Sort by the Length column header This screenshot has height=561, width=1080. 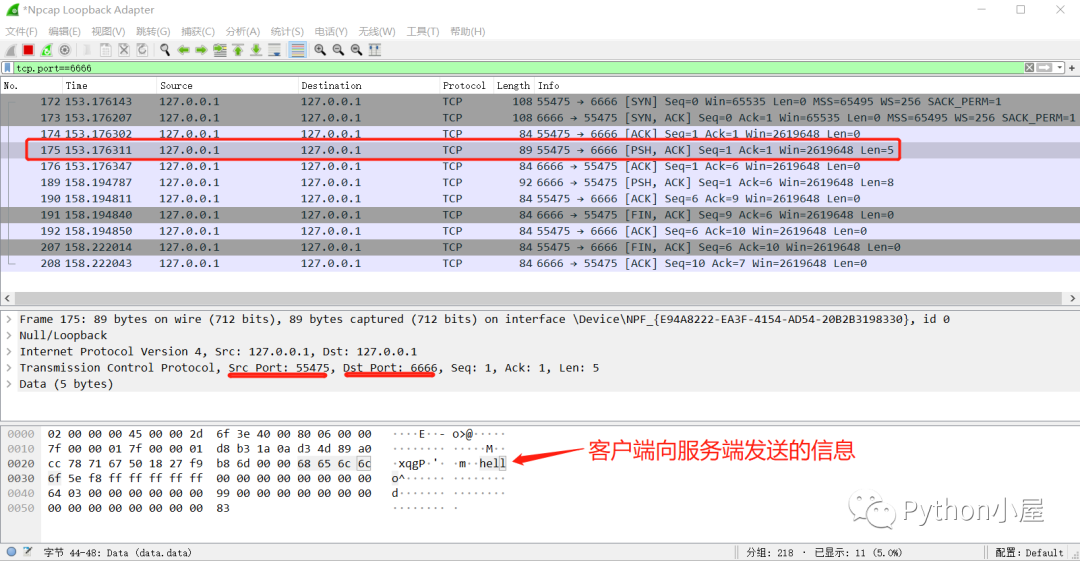pyautogui.click(x=513, y=85)
